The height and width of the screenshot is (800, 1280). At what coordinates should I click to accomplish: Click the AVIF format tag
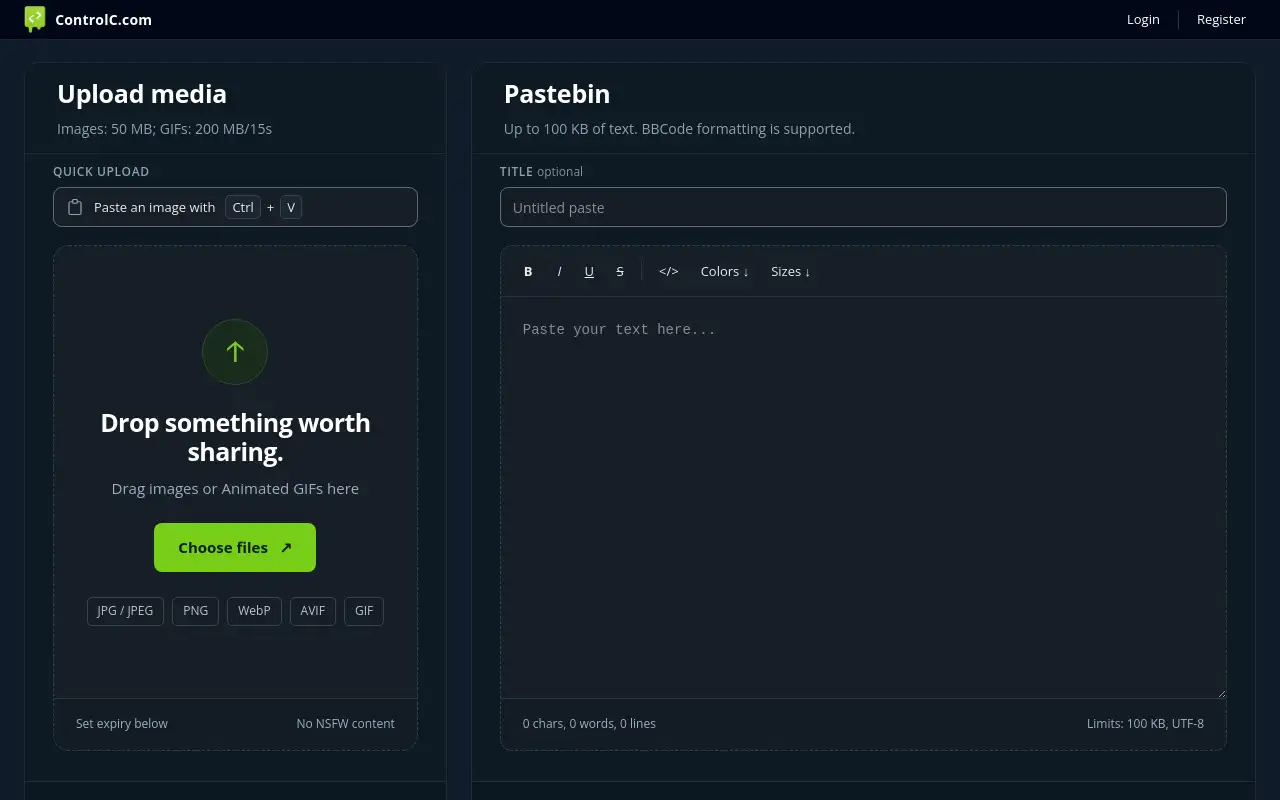(x=313, y=611)
